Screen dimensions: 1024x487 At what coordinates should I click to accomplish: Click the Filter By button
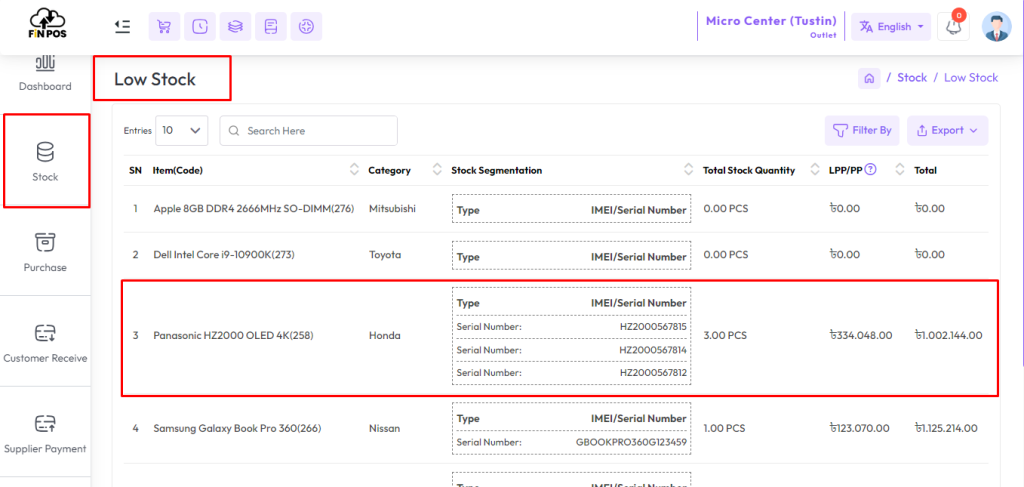point(862,131)
